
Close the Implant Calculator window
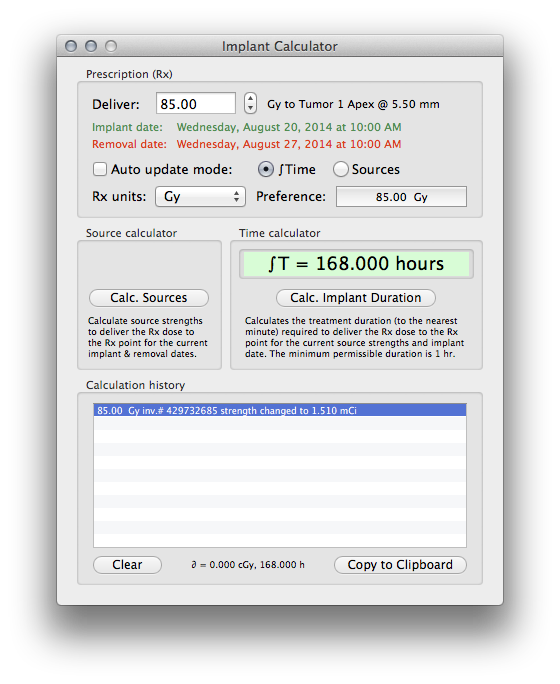[x=71, y=46]
